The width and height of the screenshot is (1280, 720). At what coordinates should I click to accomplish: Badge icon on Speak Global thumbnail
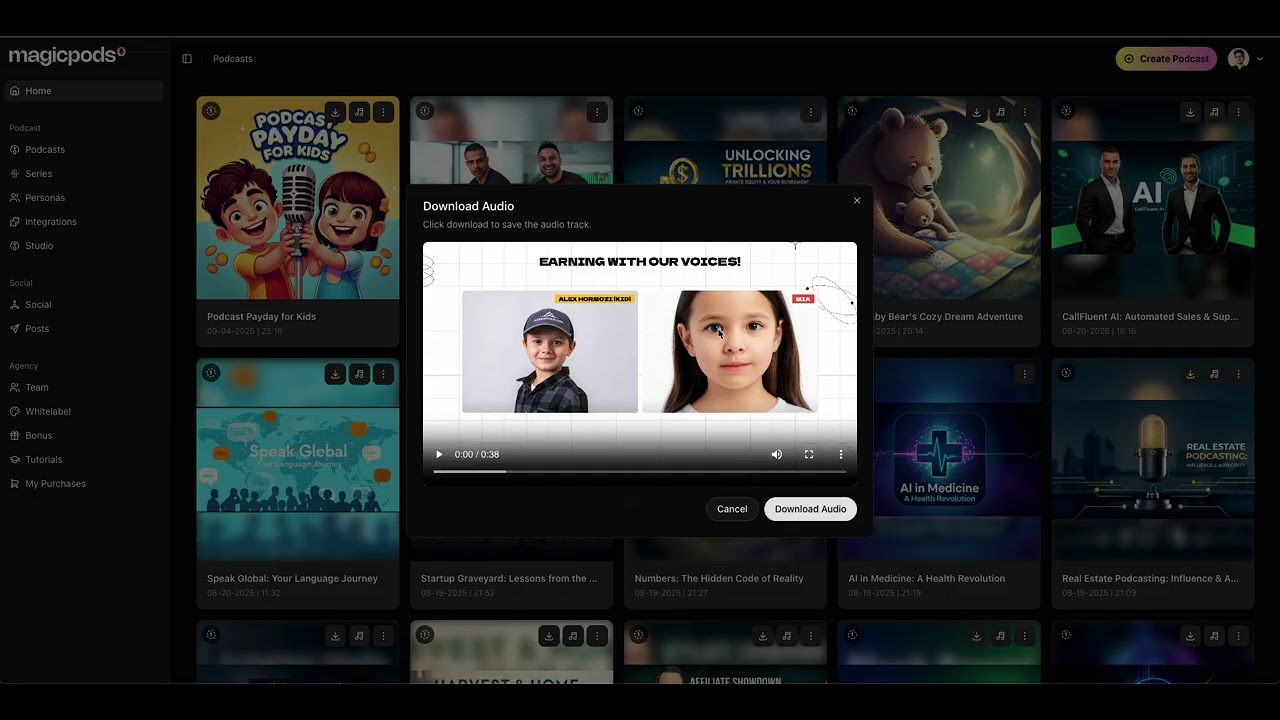tap(211, 373)
